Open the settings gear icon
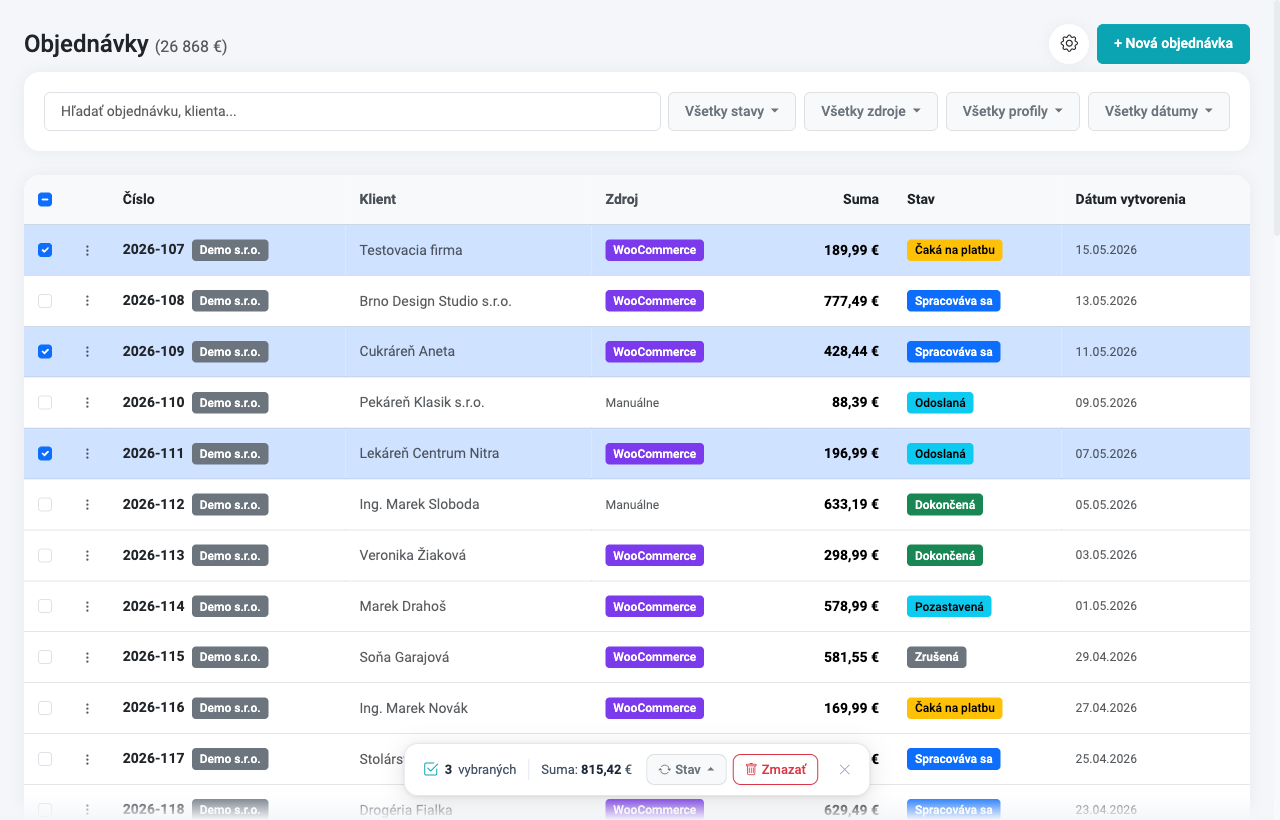The height and width of the screenshot is (820, 1280). coord(1069,44)
